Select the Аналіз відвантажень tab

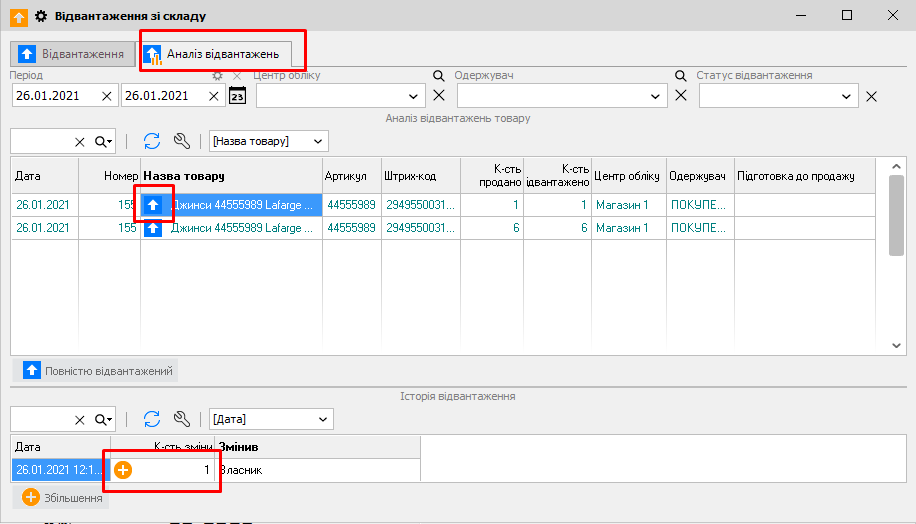point(222,53)
